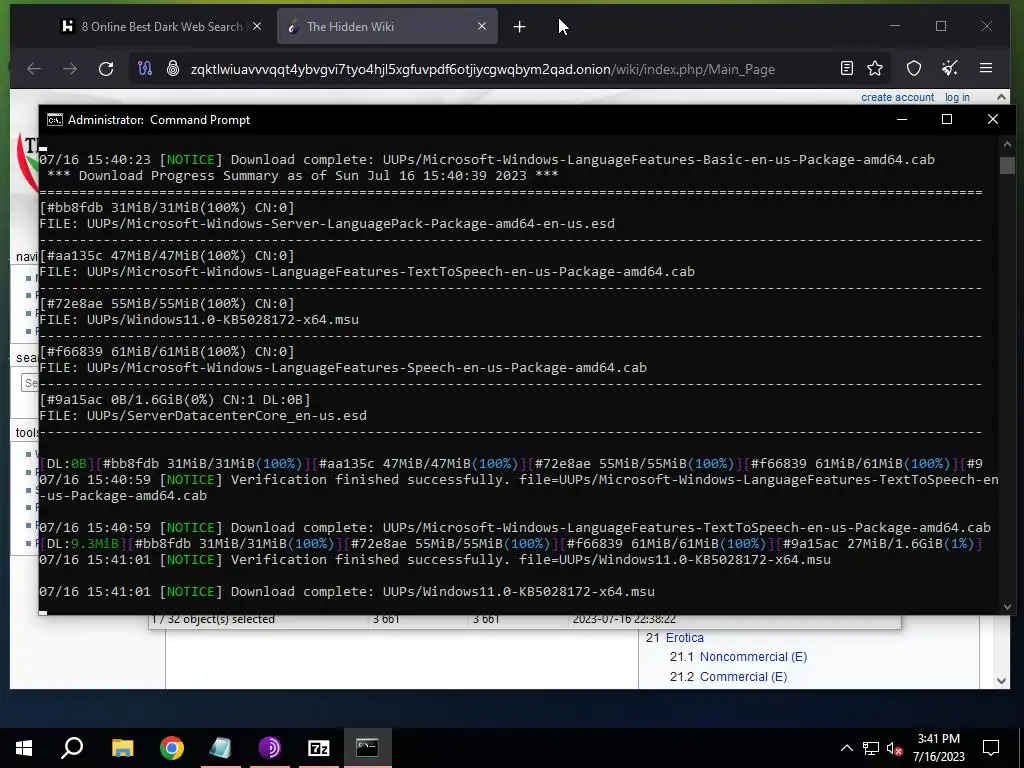
Task: Open the Windows Start menu
Action: click(x=24, y=748)
